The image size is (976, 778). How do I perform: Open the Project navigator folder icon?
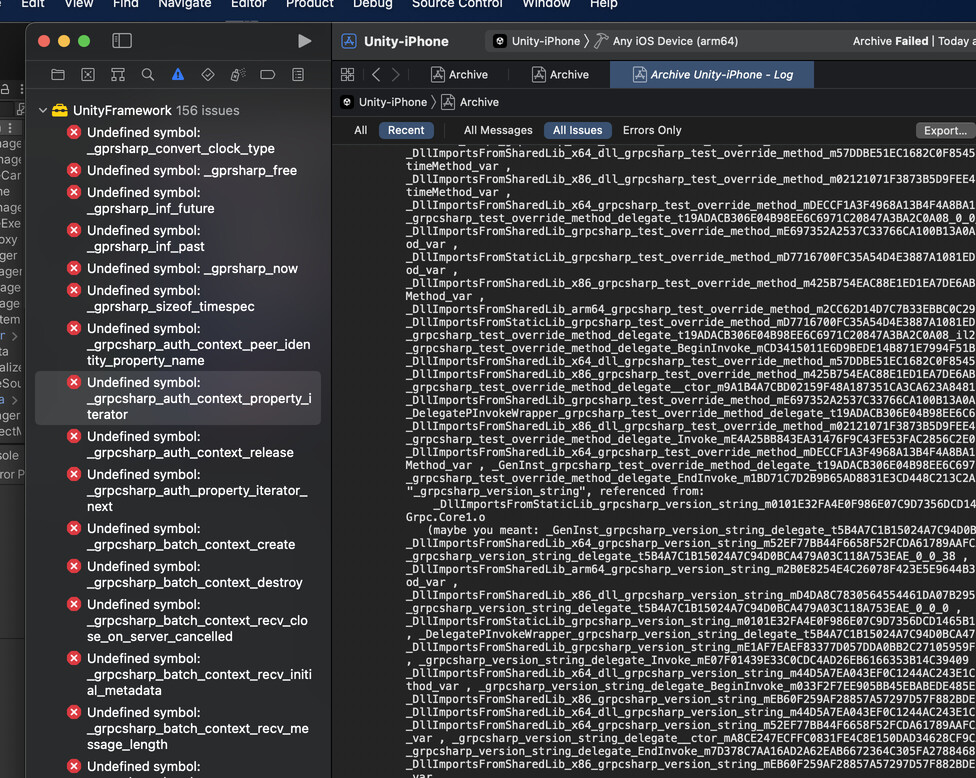point(58,75)
